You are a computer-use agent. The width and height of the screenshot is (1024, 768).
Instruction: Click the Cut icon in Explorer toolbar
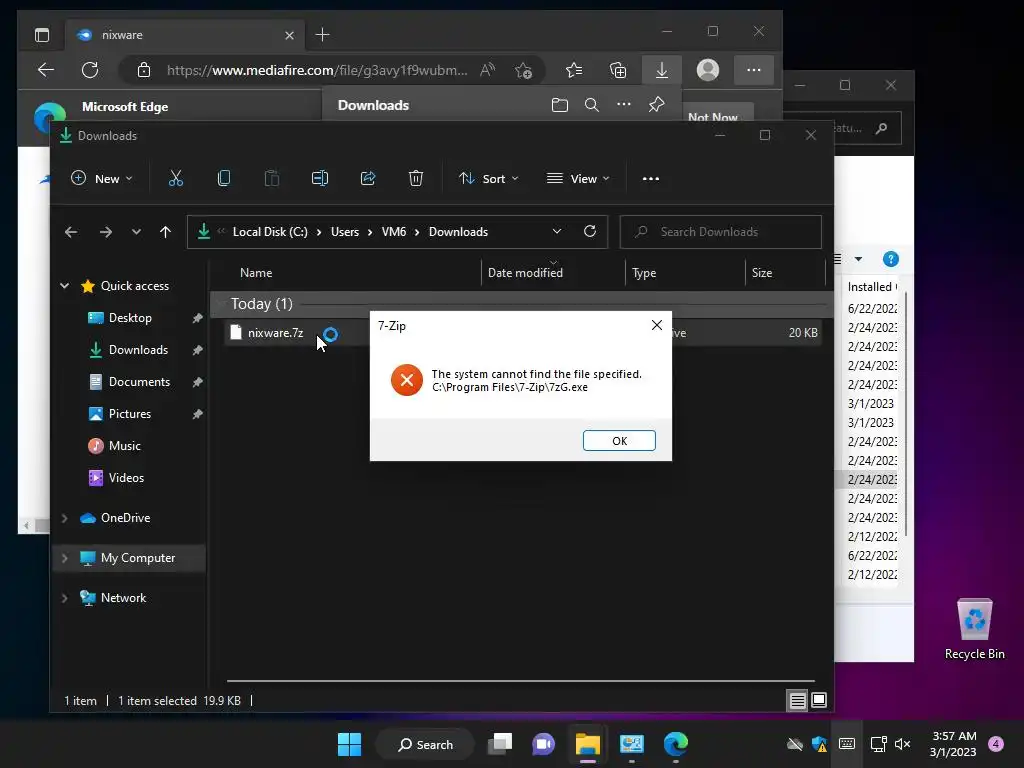[176, 178]
